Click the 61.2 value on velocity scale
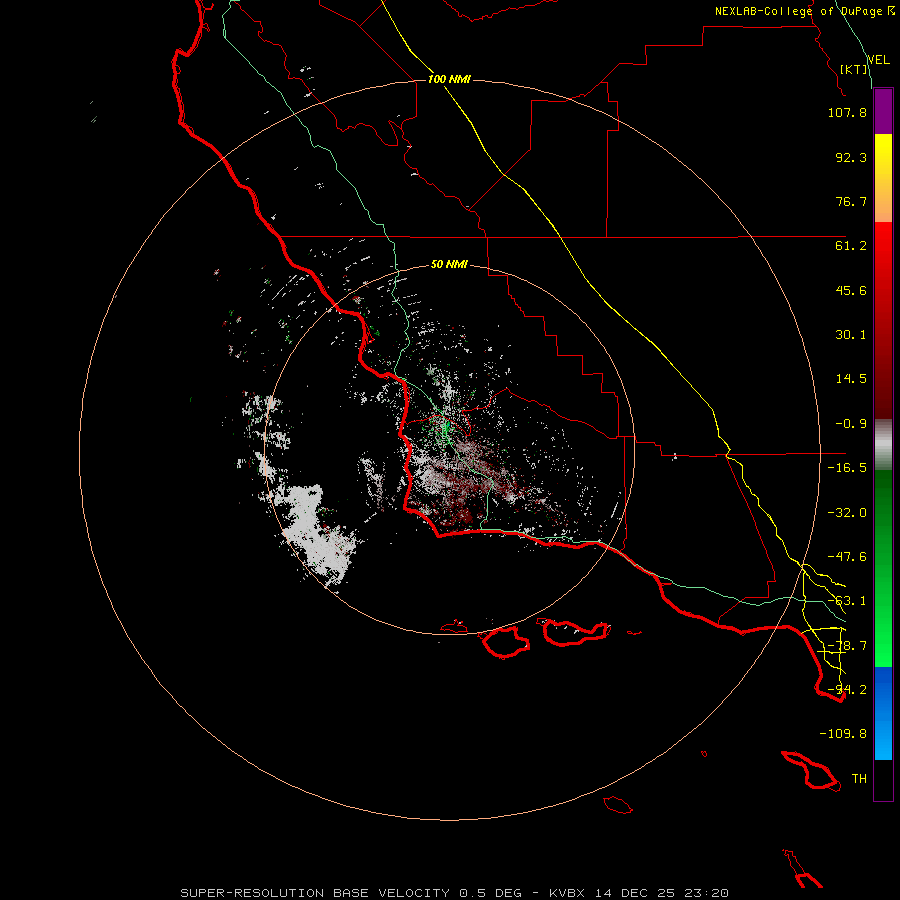 [x=851, y=246]
